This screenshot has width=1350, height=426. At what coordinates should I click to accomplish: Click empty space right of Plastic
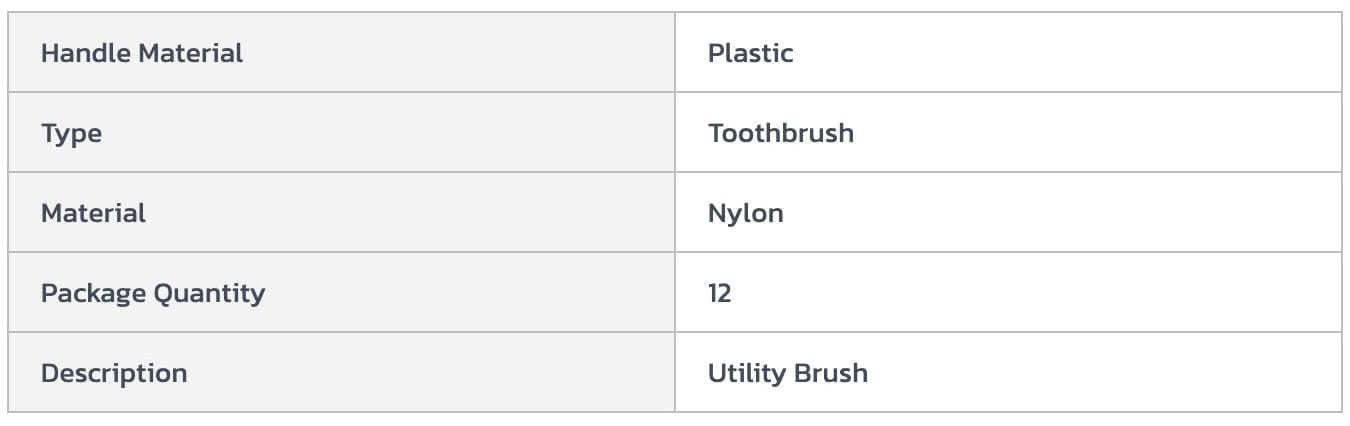(x=1050, y=53)
